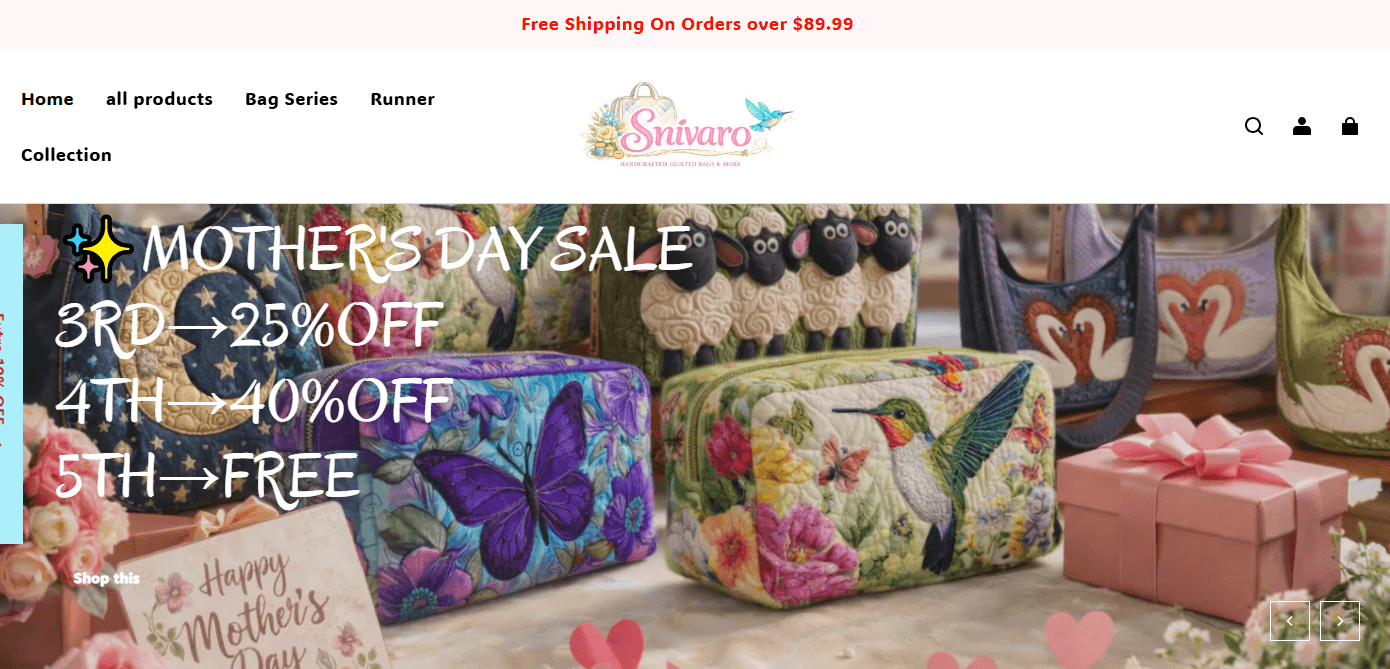Expand the Bag Series menu
1390x669 pixels.
(291, 99)
